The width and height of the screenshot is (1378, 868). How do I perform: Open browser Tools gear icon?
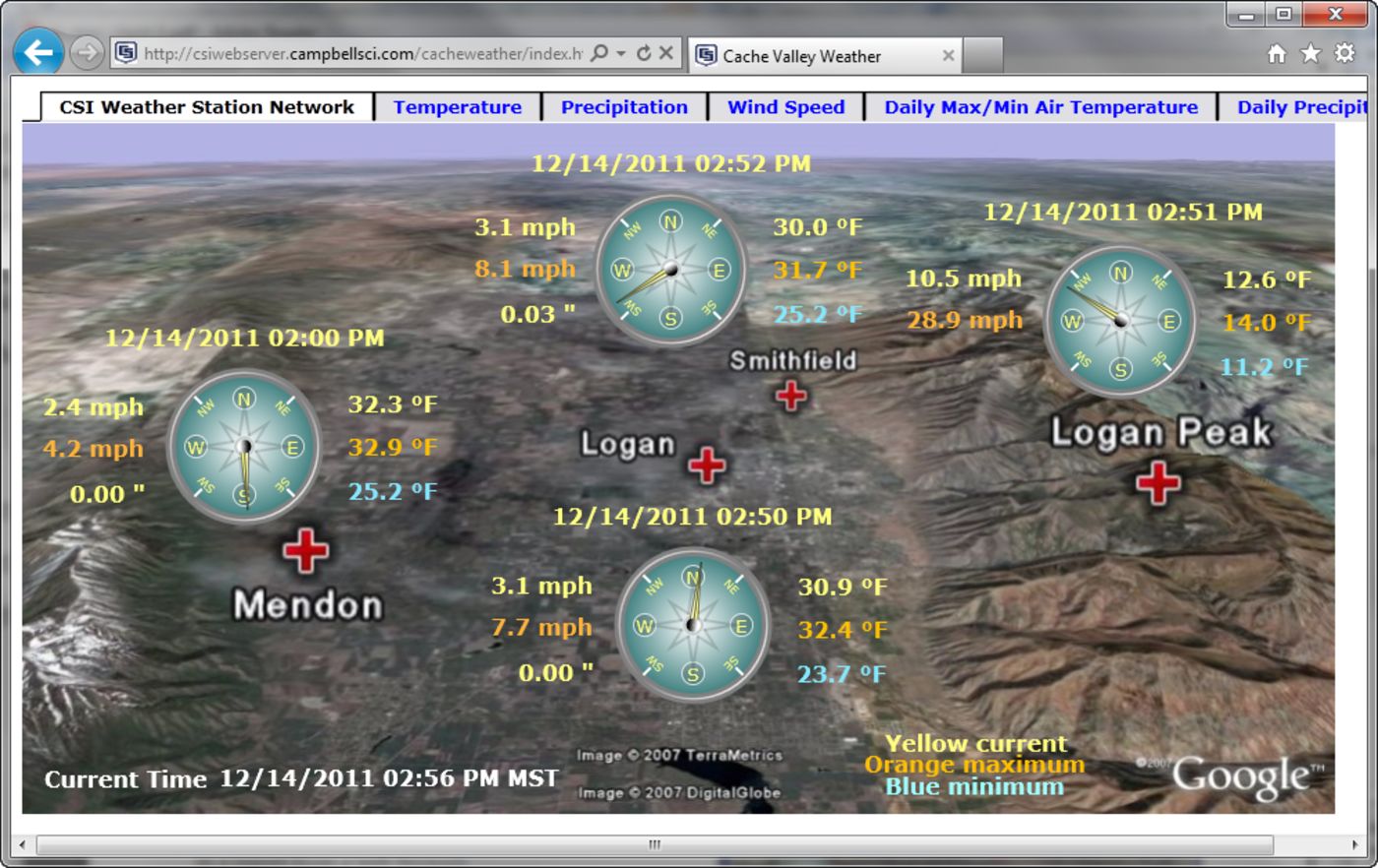click(1345, 54)
